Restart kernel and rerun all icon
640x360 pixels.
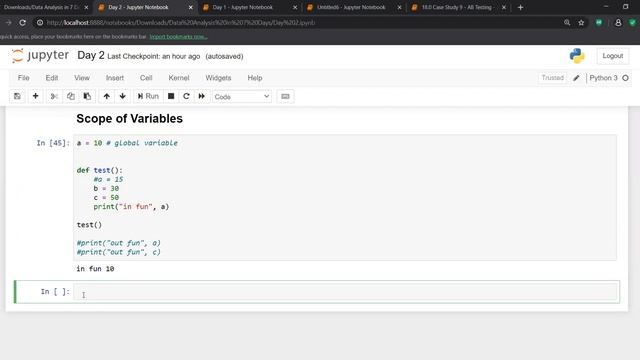pyautogui.click(x=202, y=96)
